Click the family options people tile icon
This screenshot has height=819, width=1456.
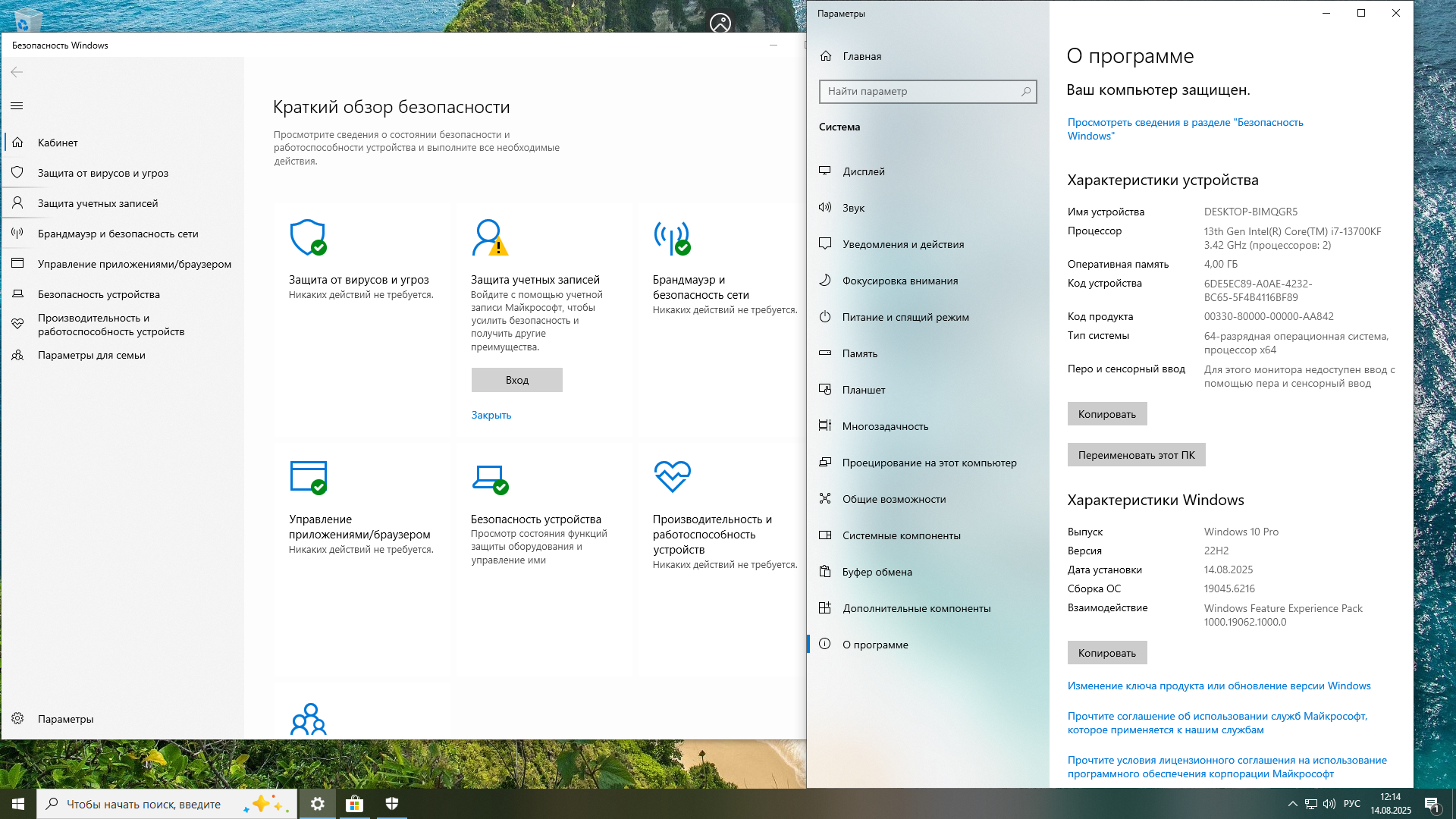308,719
